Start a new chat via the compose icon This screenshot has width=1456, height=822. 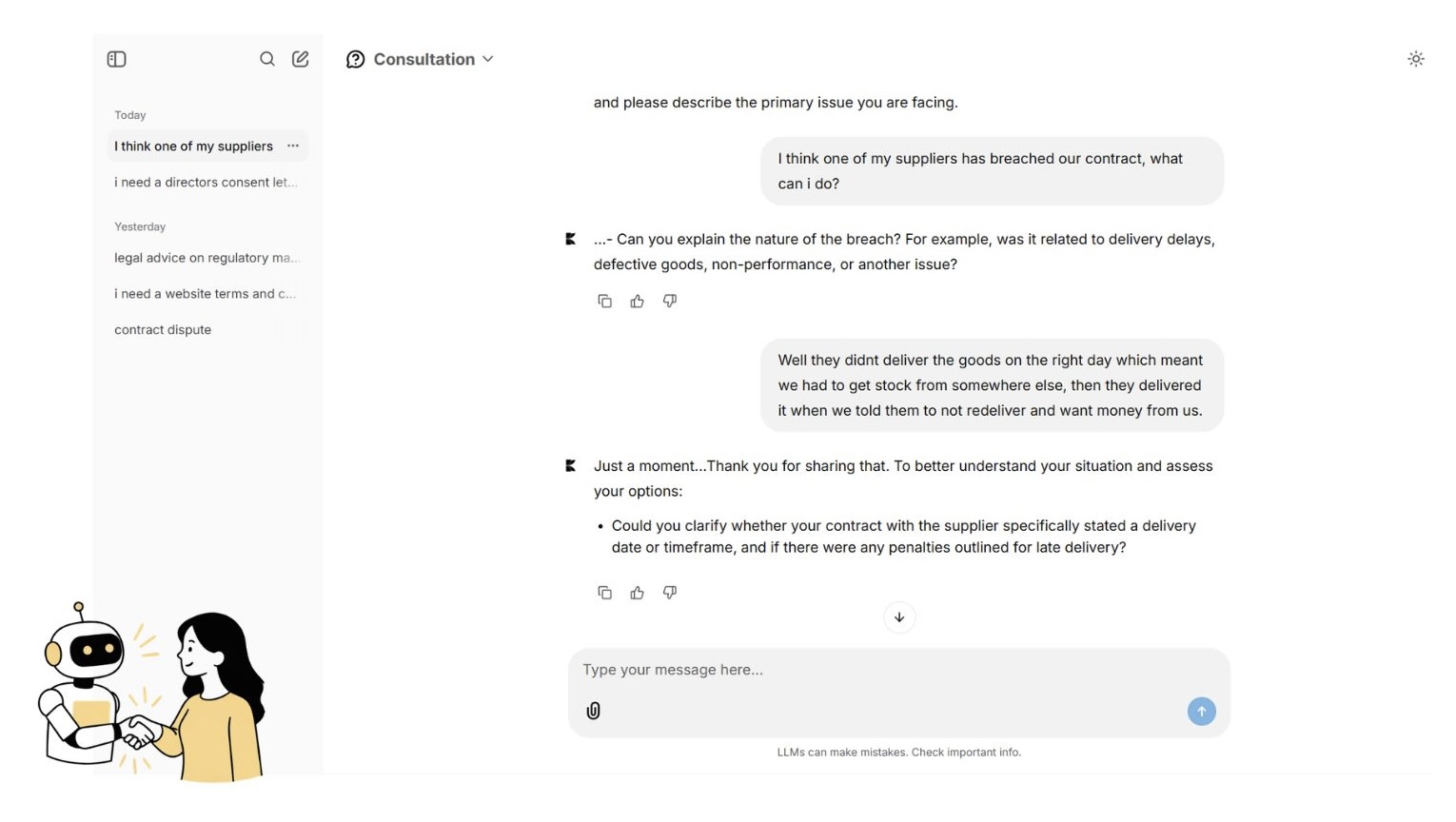pos(300,59)
